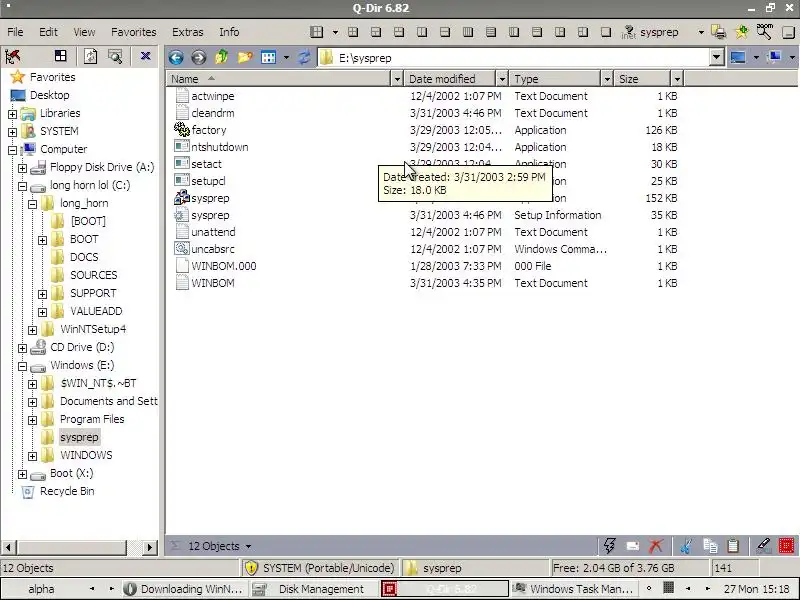Paste with clipboard icon
This screenshot has width=800, height=600.
point(733,546)
